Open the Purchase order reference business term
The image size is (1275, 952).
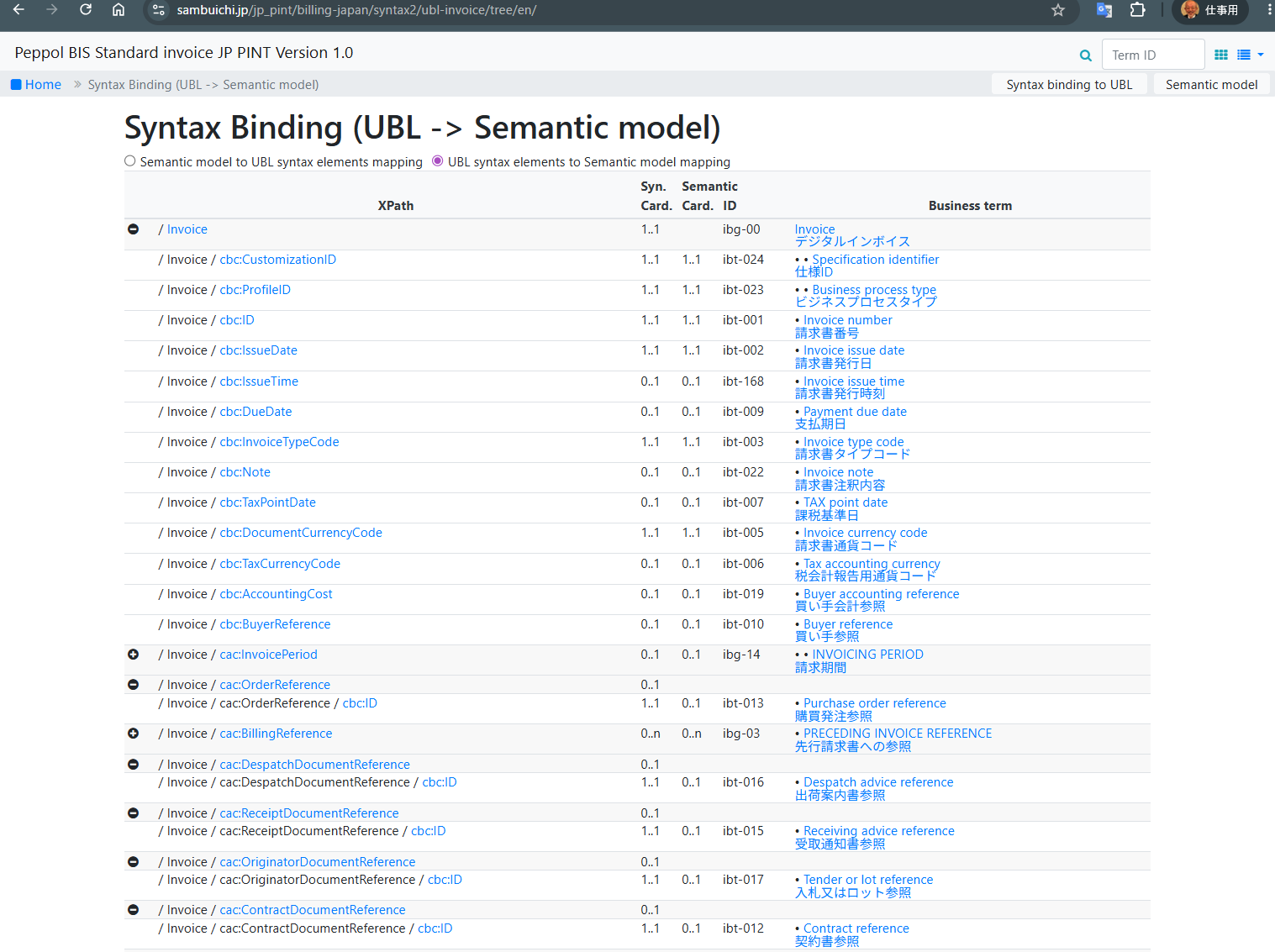pyautogui.click(x=875, y=703)
